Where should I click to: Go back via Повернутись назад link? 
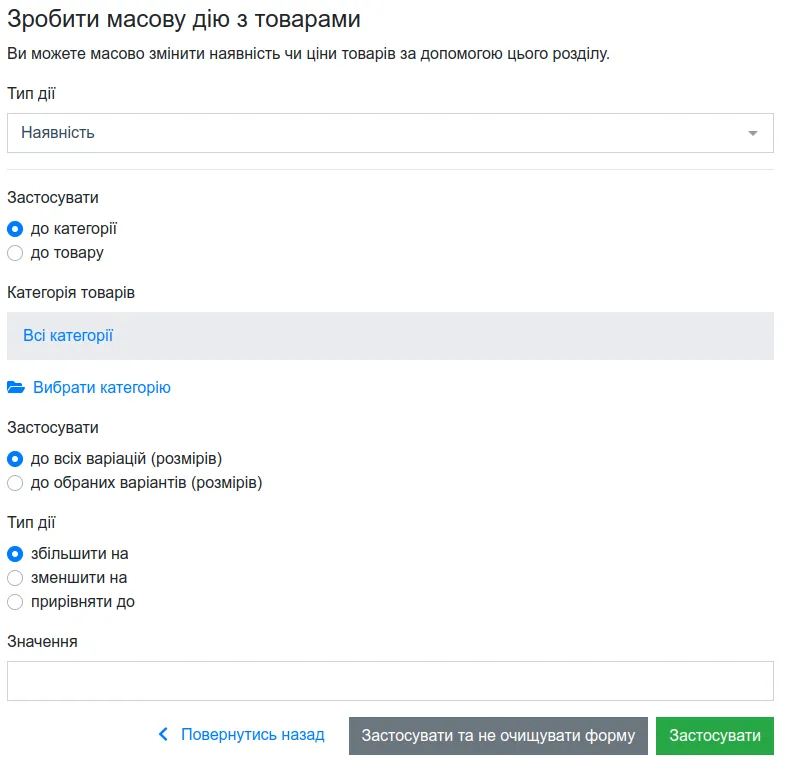point(252,734)
